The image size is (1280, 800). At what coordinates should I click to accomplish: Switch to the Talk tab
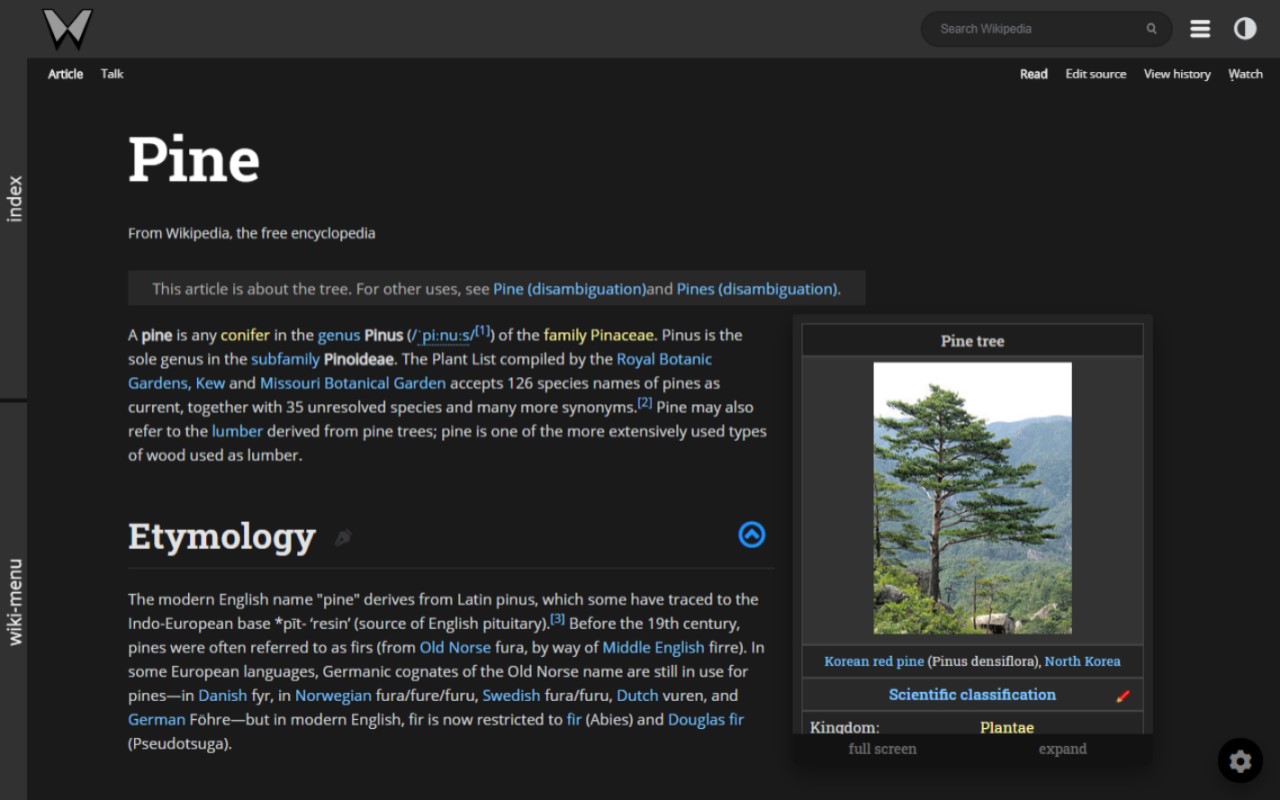[112, 74]
